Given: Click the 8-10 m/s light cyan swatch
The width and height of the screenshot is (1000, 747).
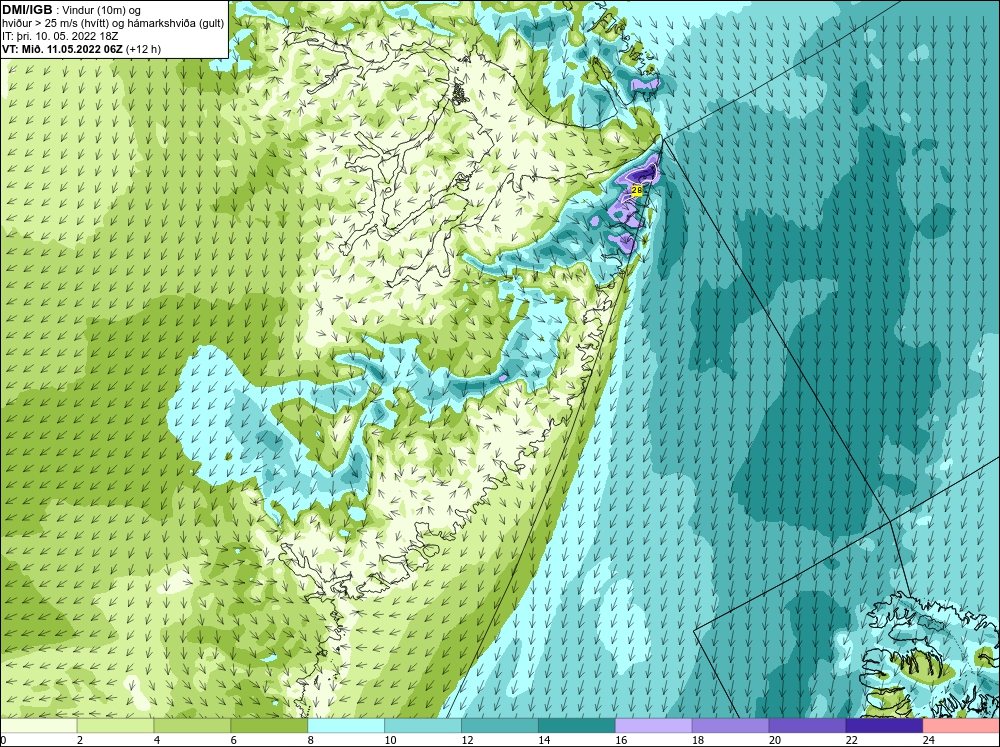Looking at the screenshot, I should [346, 726].
